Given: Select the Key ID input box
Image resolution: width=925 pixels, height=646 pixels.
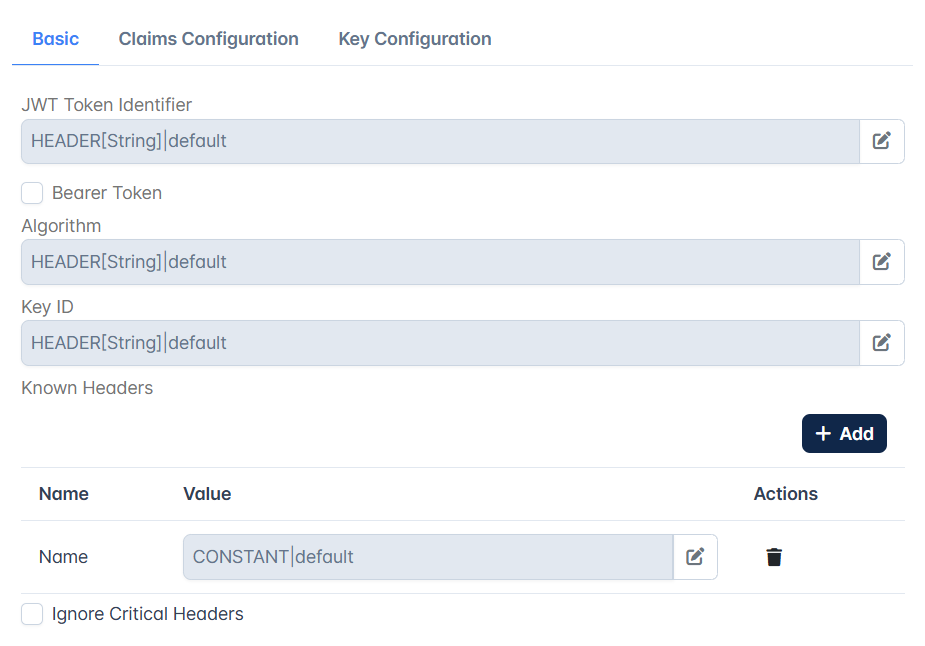Looking at the screenshot, I should [440, 343].
